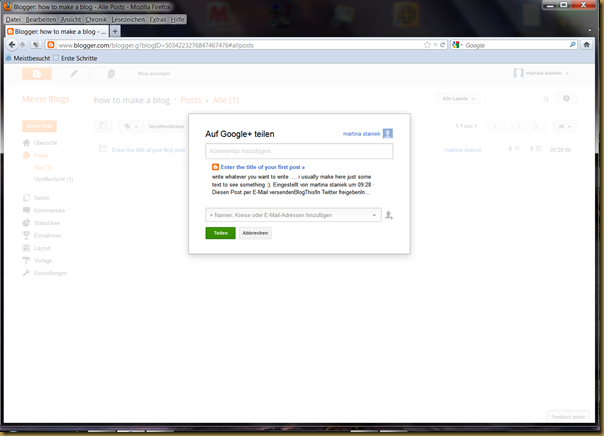
Task: Open the Ansicht menu
Action: pyautogui.click(x=71, y=19)
